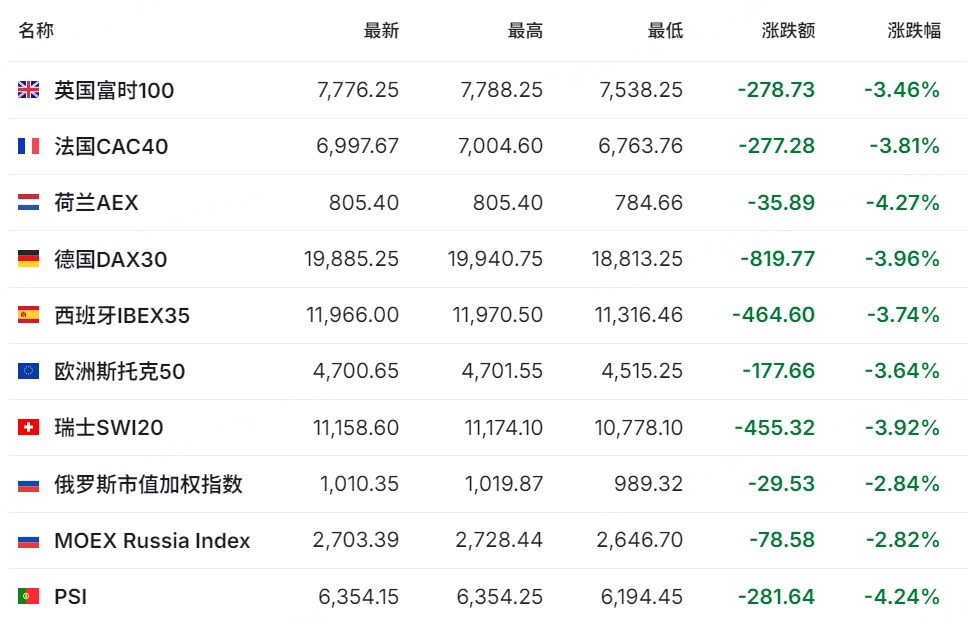This screenshot has width=967, height=622.
Task: Click the German flag icon
Action: (28, 259)
